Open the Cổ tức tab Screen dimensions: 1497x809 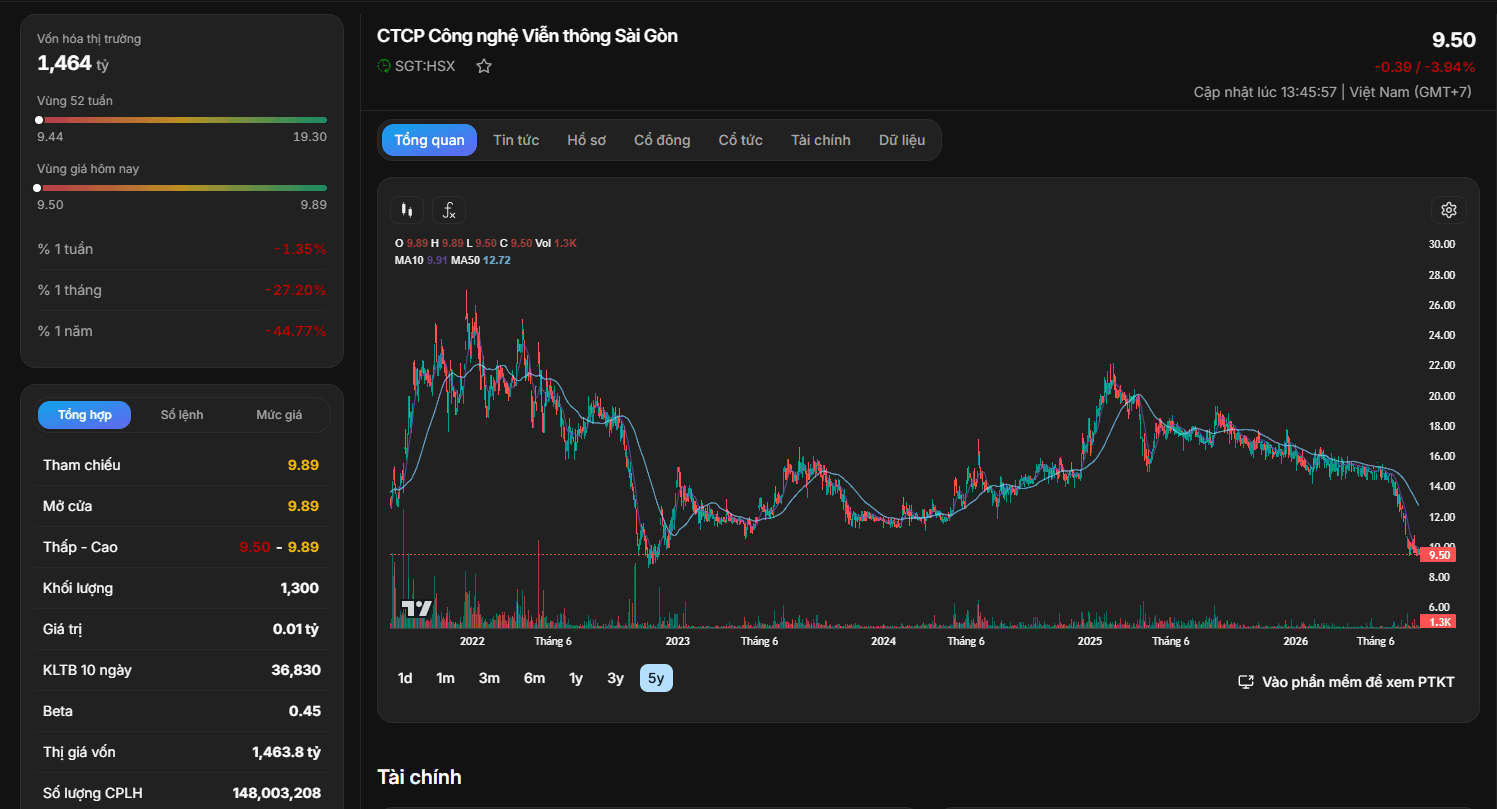(740, 140)
